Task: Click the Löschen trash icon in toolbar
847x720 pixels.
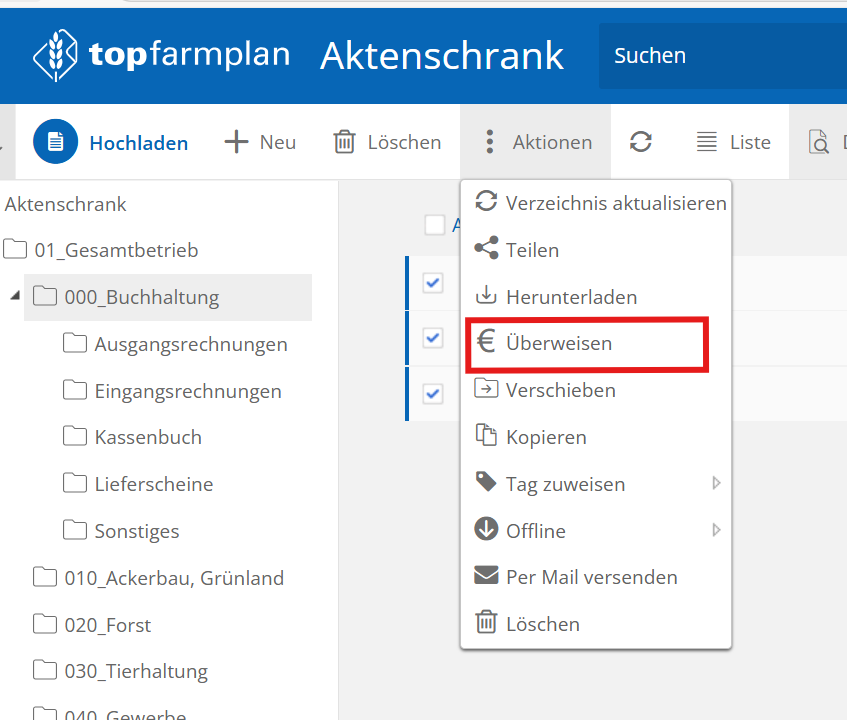Action: point(344,142)
